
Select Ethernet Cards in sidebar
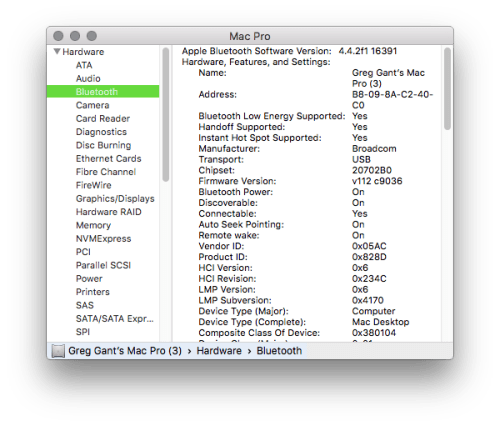pos(108,158)
